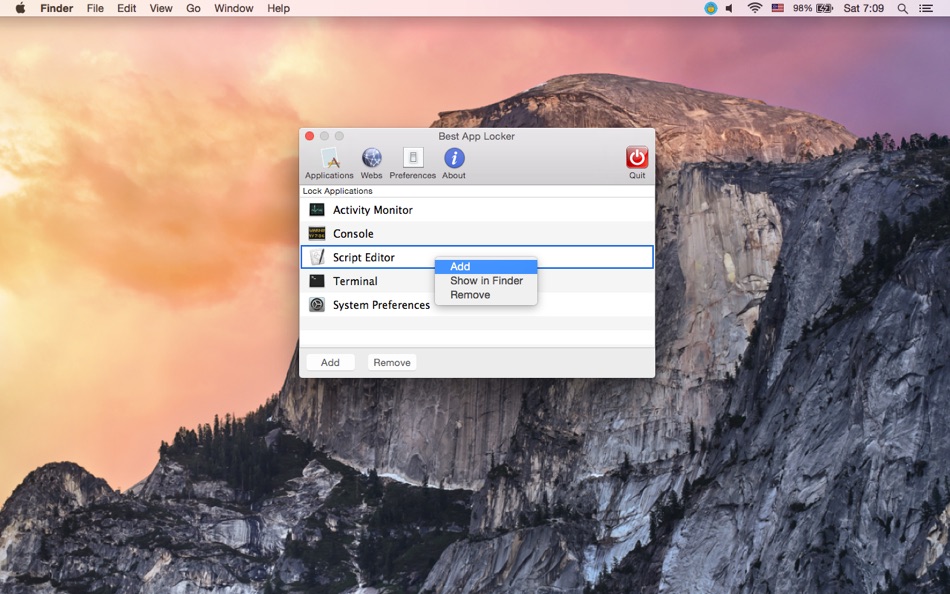Click the red Quit power icon
950x594 pixels.
click(637, 158)
